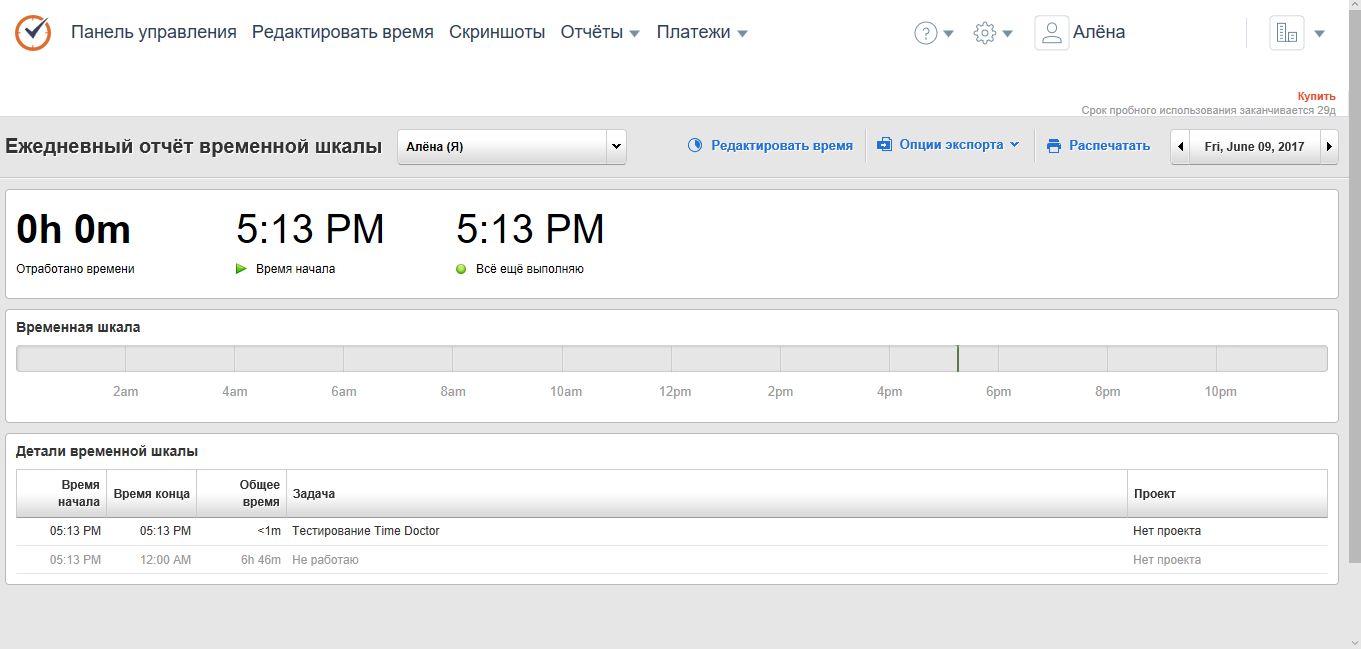The width and height of the screenshot is (1361, 649).
Task: Click the next-day arrow on the date navigator
Action: click(x=1330, y=145)
